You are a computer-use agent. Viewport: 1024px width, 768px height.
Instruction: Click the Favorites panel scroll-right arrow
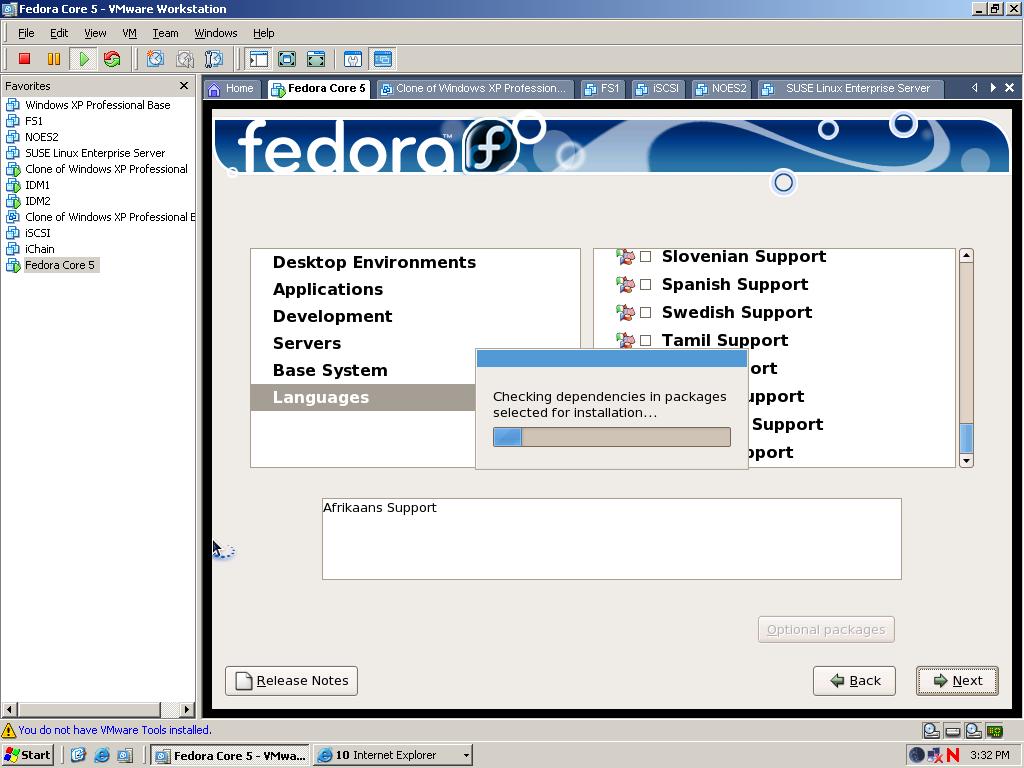(x=187, y=709)
